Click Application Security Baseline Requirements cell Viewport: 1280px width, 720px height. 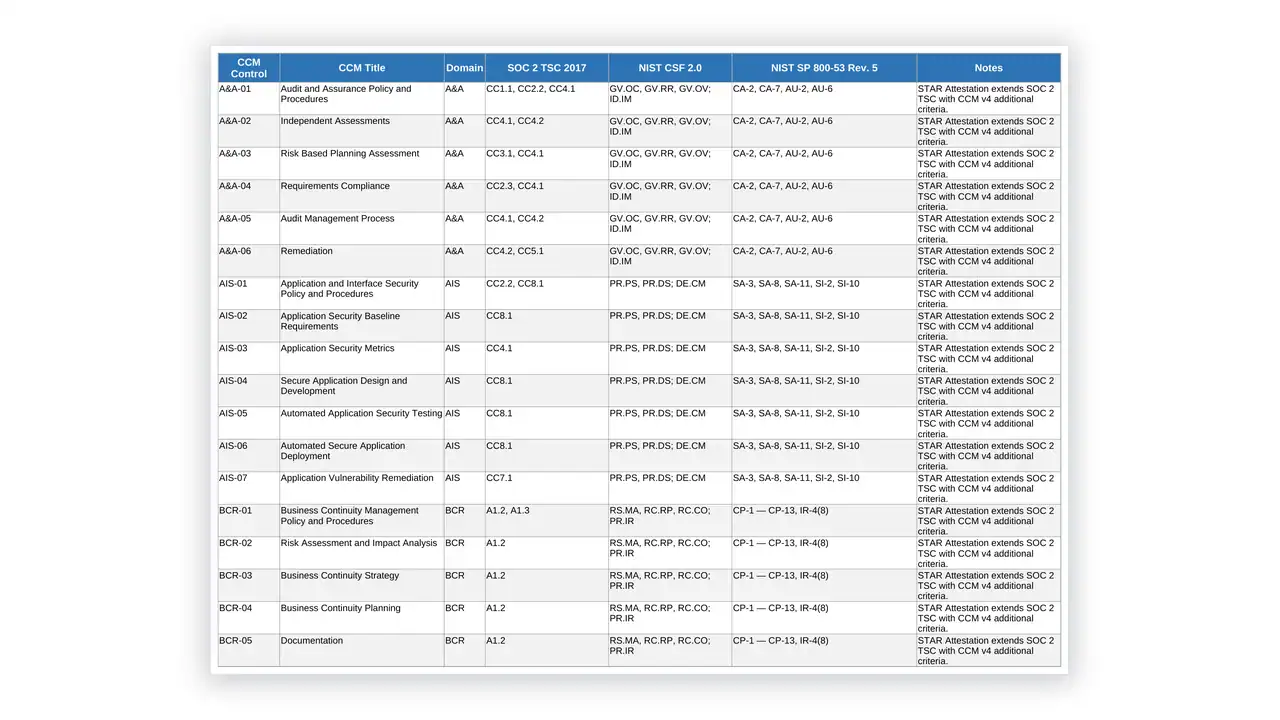point(362,326)
